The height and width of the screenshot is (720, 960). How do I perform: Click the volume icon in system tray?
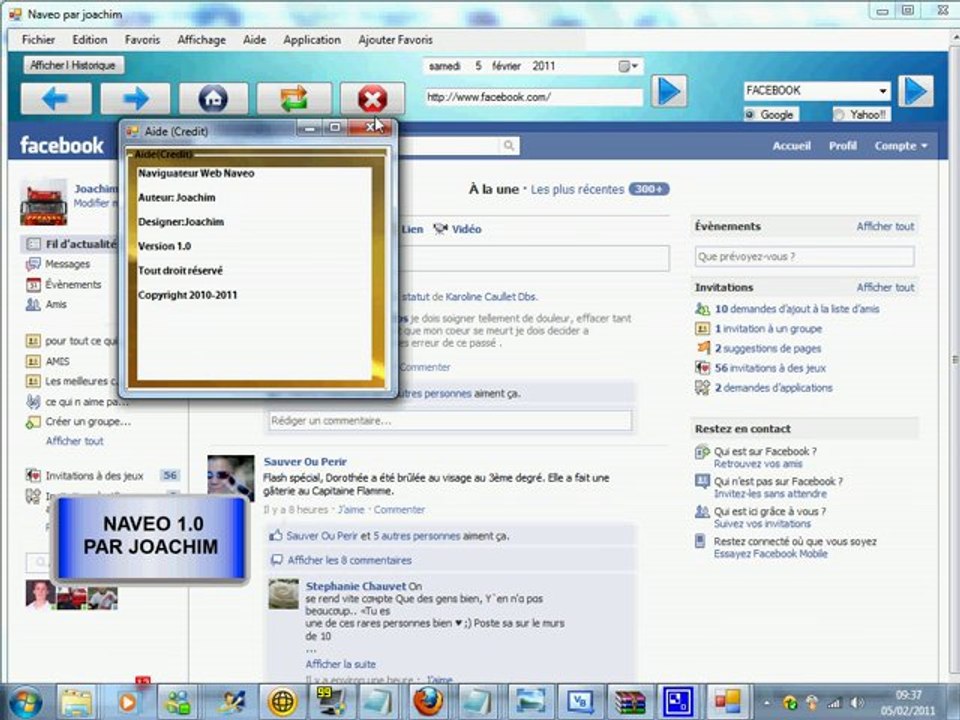coord(857,702)
